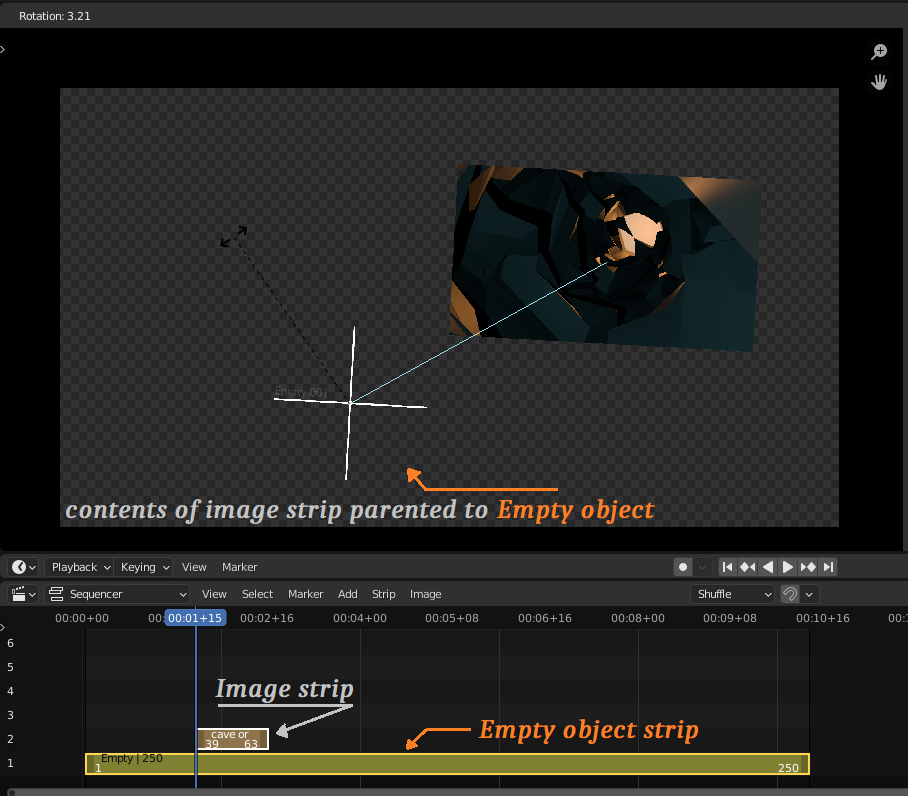Select the Empty | 250 strip on channel 1
The width and height of the screenshot is (908, 796).
click(x=447, y=764)
